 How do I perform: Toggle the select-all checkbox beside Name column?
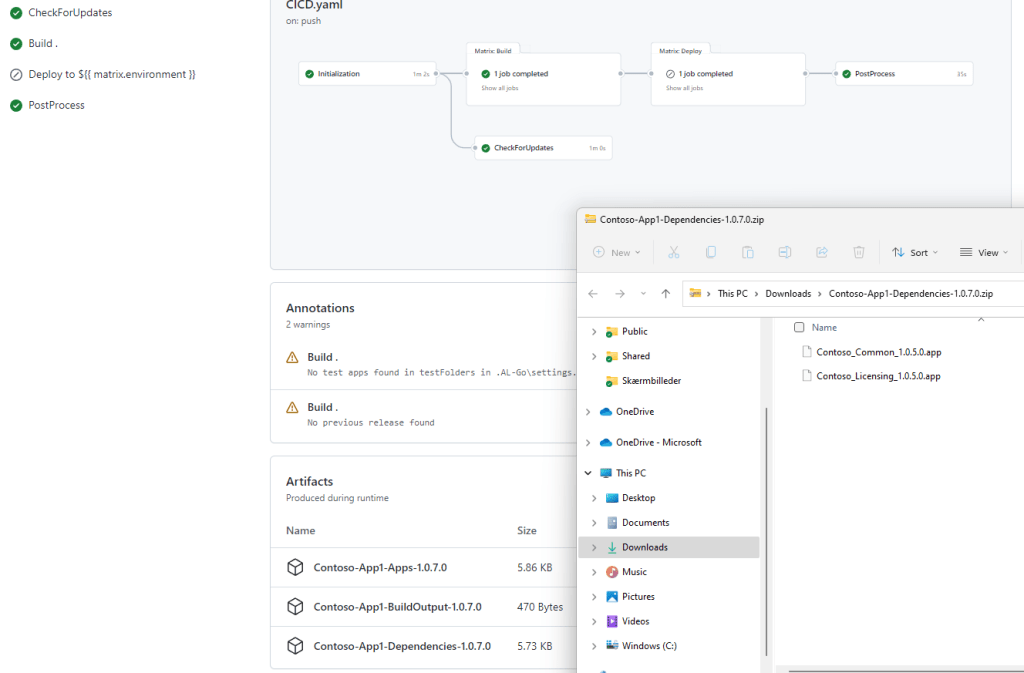[799, 328]
